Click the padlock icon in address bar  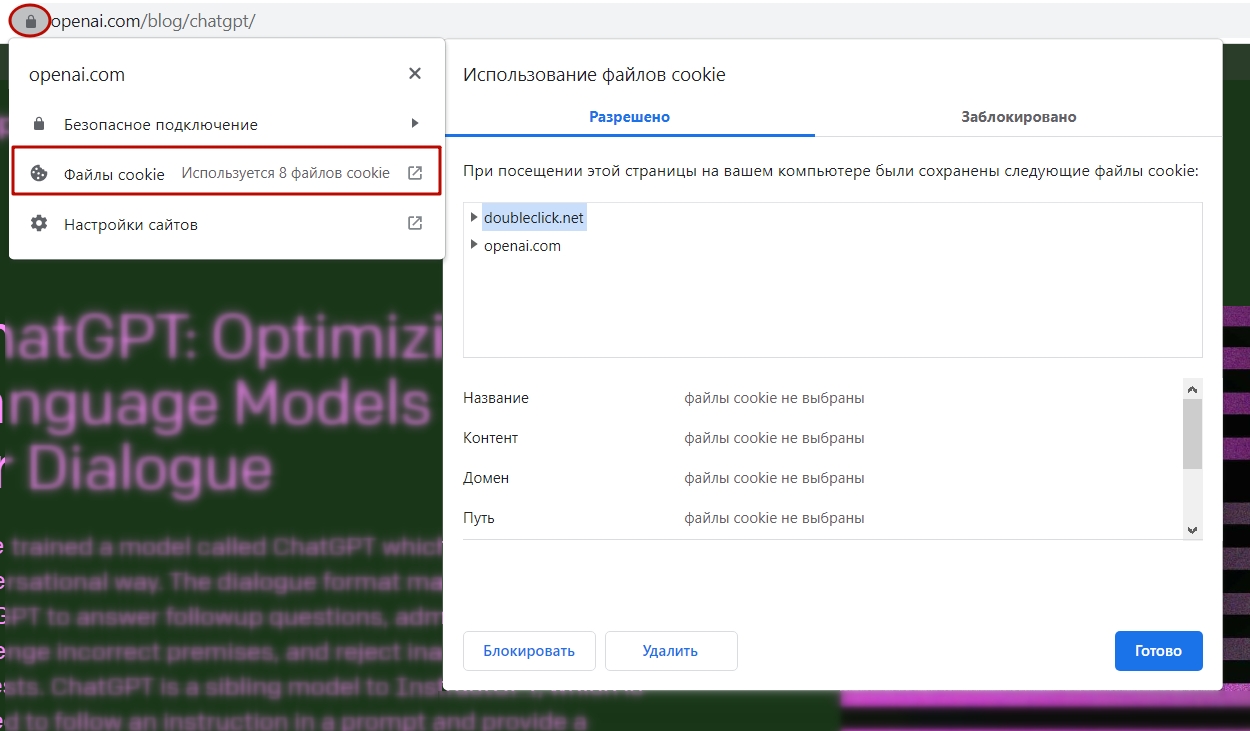click(30, 21)
